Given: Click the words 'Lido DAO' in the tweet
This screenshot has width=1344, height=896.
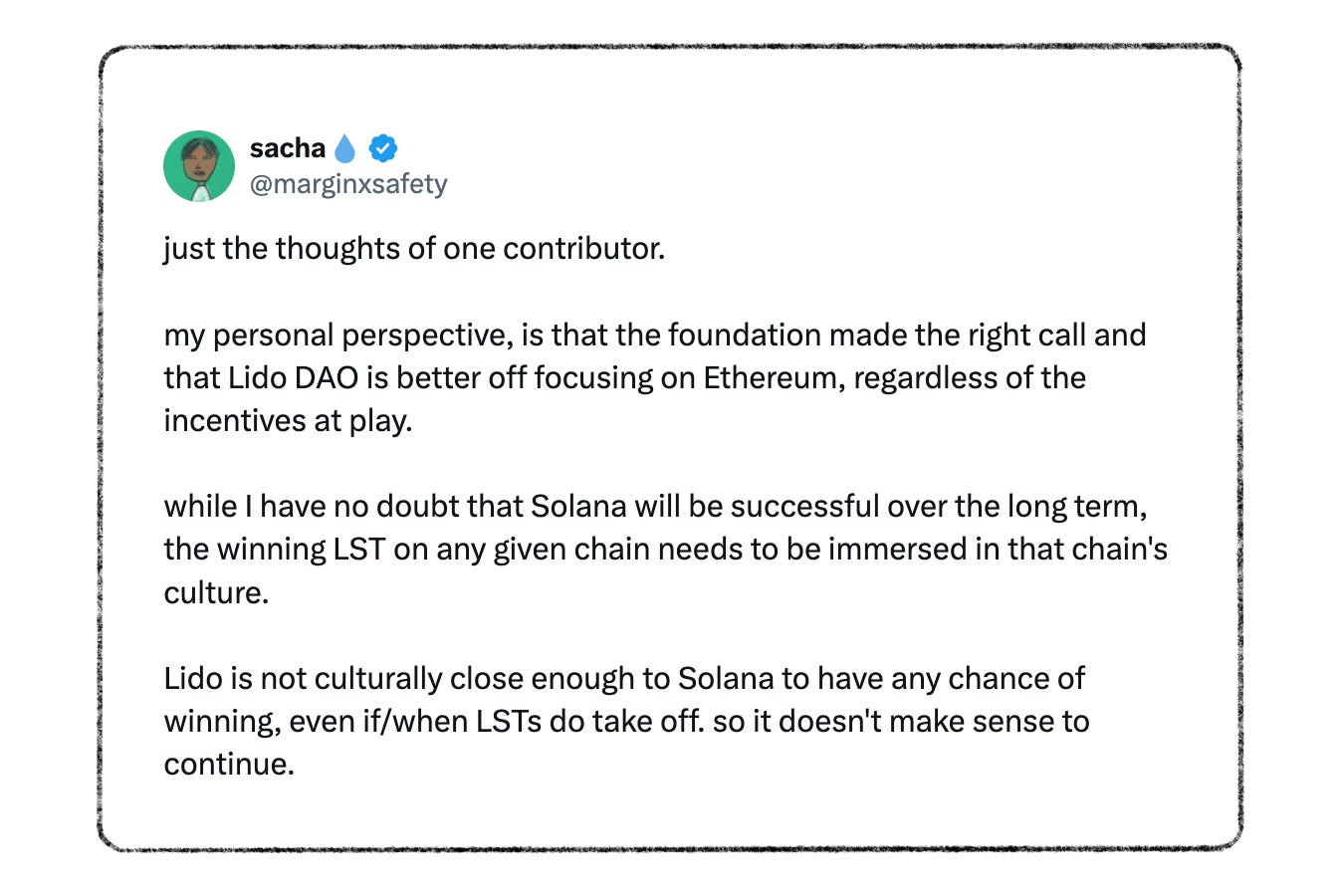Looking at the screenshot, I should pos(294,377).
